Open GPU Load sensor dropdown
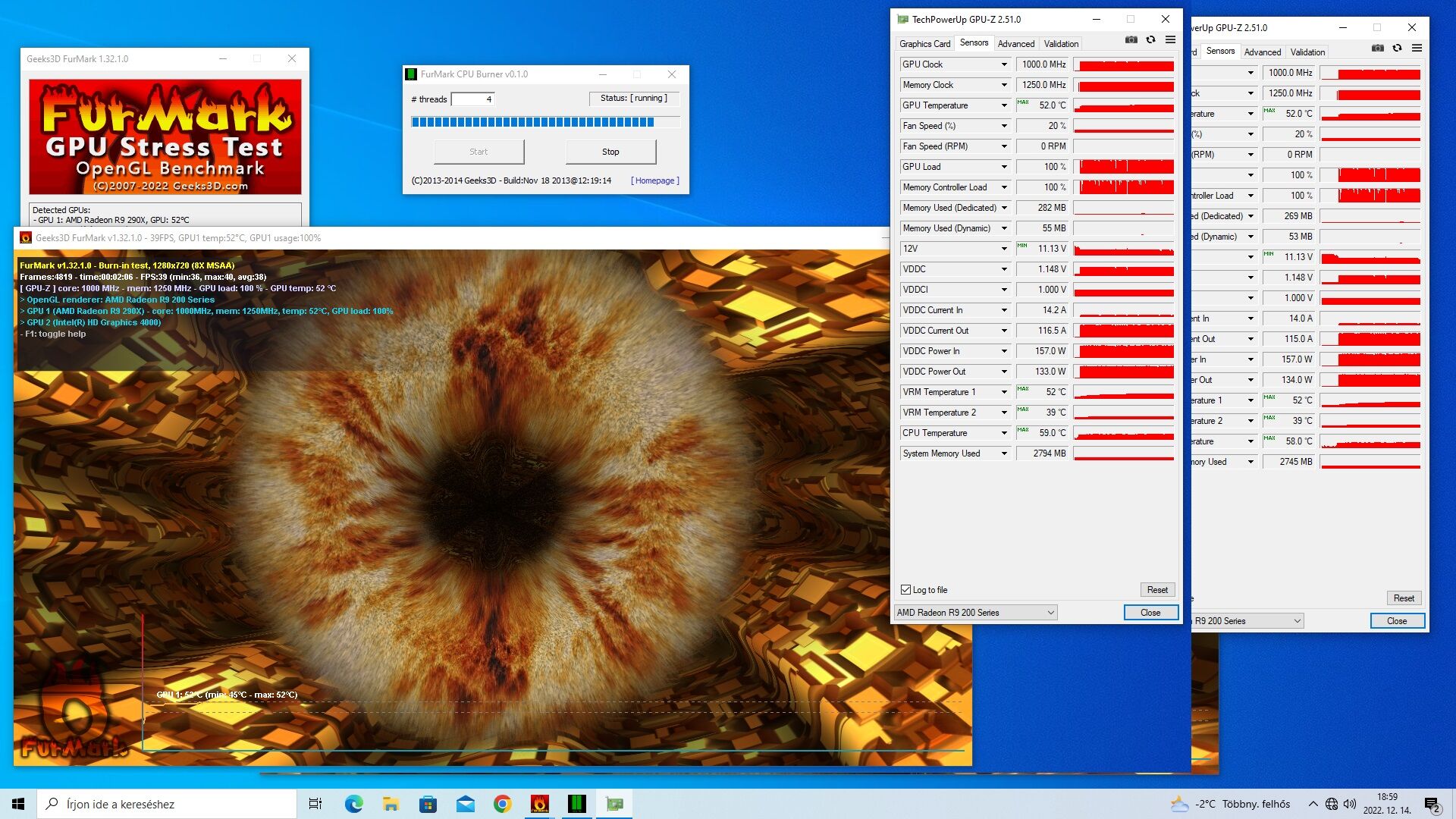 pos(1004,167)
